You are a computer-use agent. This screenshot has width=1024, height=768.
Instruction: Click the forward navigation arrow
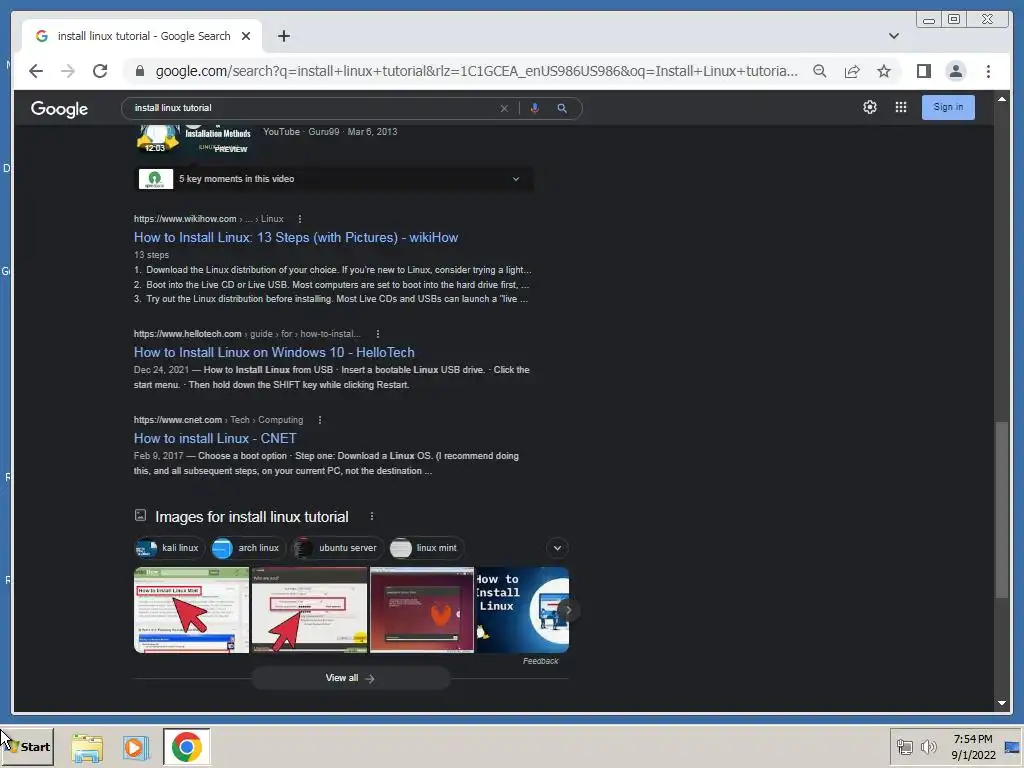pyautogui.click(x=67, y=71)
